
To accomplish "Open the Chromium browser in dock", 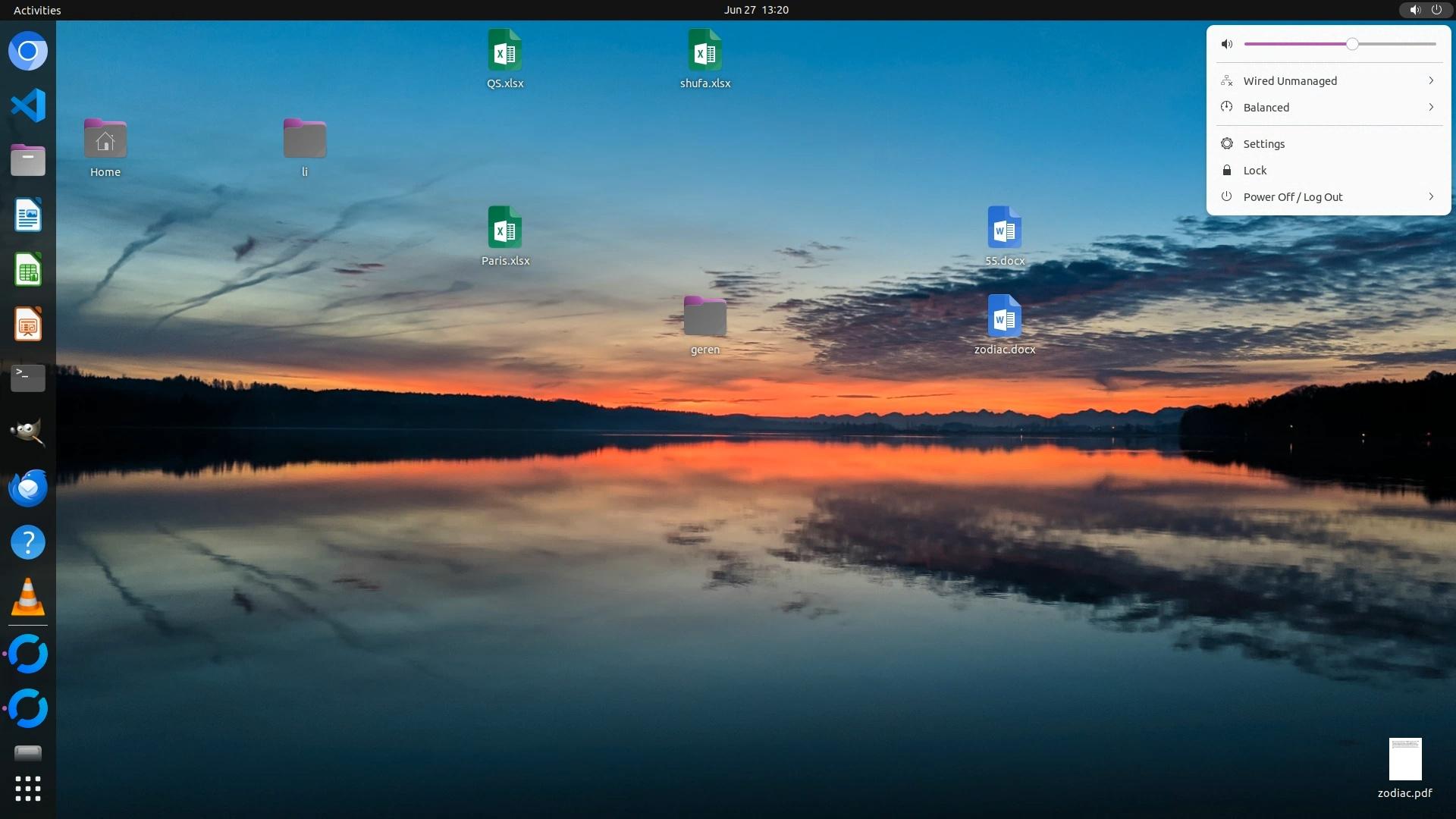I will [28, 52].
